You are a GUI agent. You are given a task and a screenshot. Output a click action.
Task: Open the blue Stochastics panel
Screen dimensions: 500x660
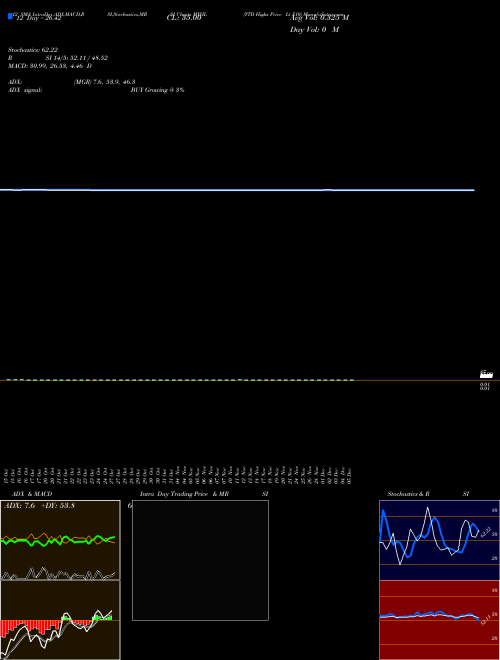[439, 540]
